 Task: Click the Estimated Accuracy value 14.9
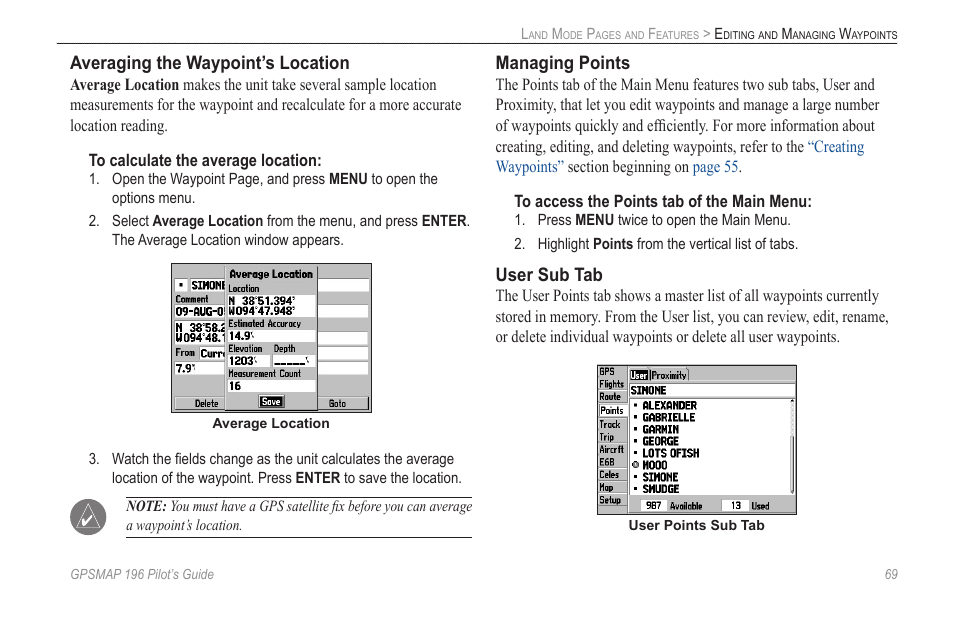coord(271,336)
